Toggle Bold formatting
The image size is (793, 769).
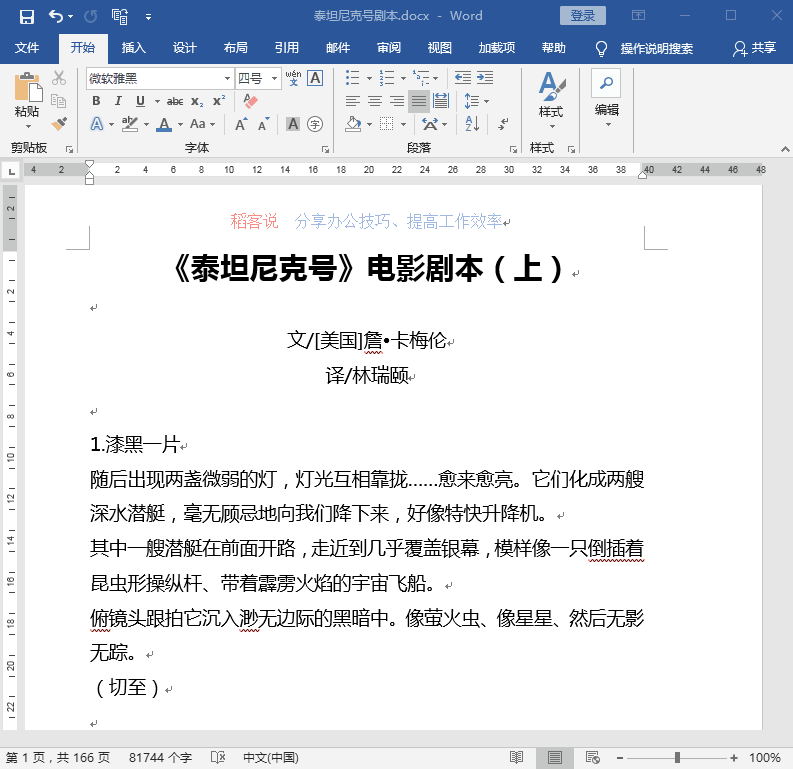point(96,101)
